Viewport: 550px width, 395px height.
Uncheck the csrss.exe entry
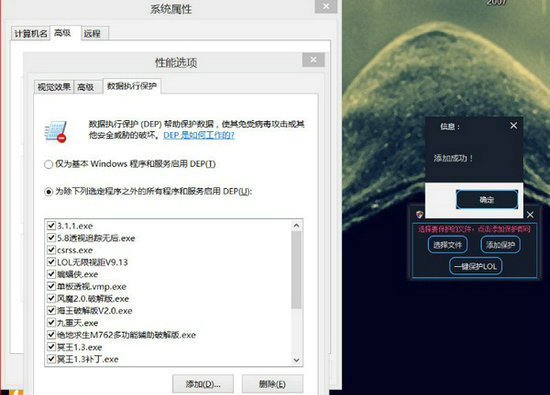coord(51,250)
